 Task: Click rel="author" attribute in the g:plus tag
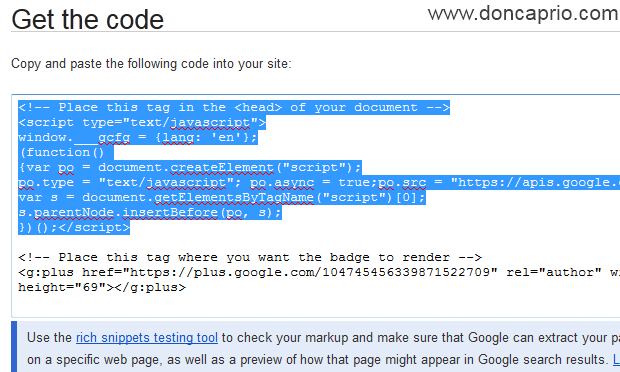coord(554,273)
